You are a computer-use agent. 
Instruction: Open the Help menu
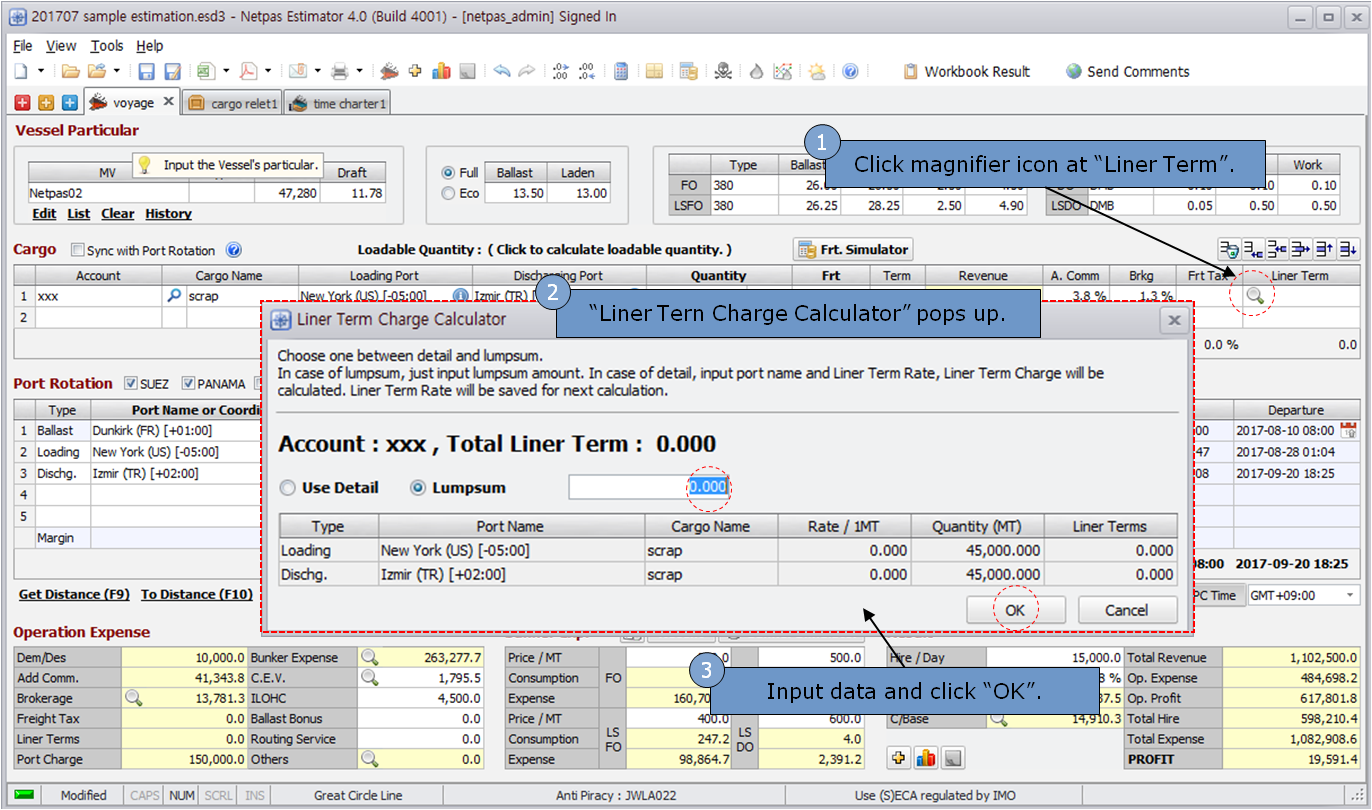tap(150, 46)
